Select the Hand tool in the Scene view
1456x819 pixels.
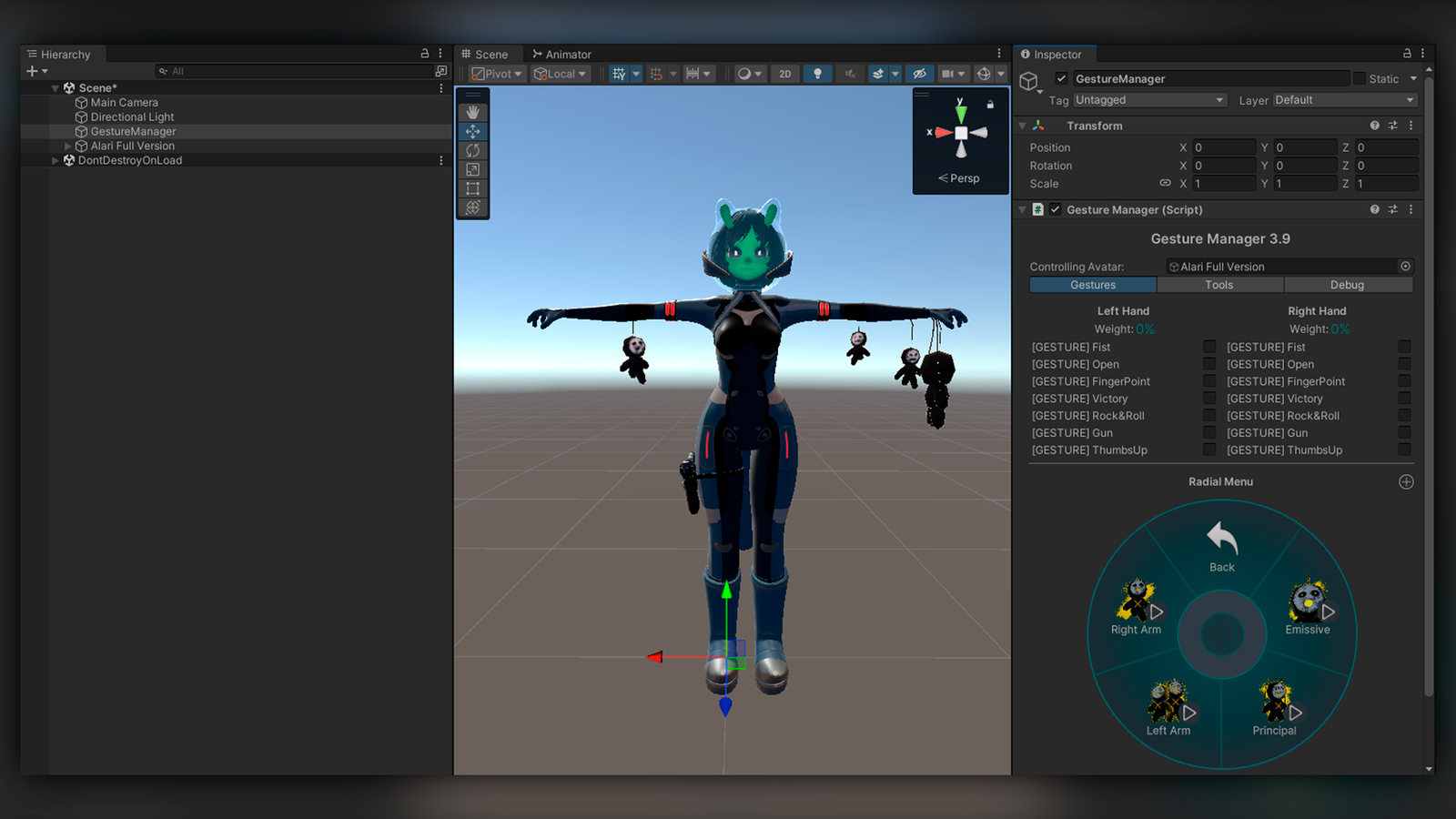click(473, 111)
